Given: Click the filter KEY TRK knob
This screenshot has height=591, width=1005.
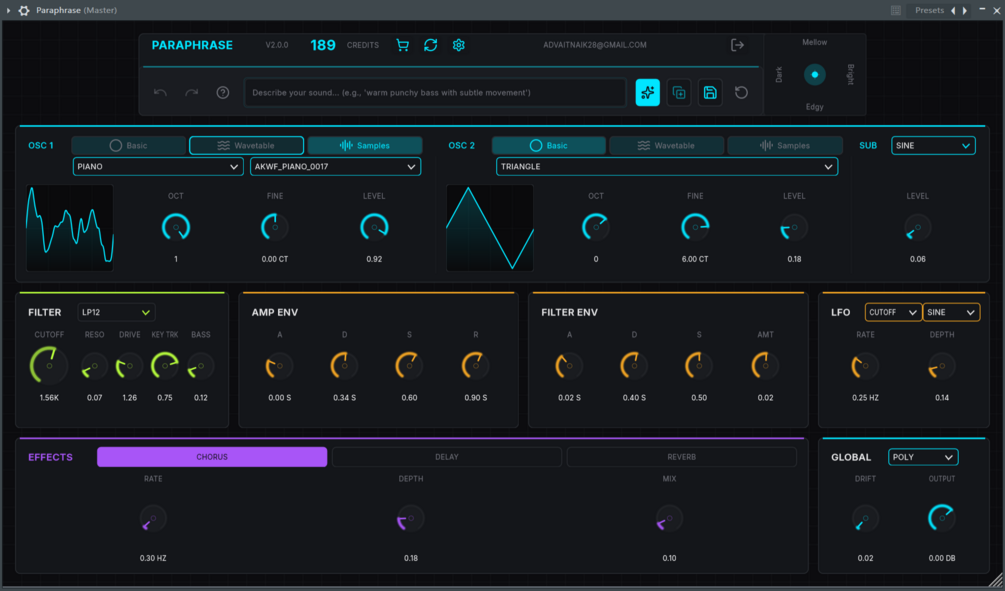Looking at the screenshot, I should pos(165,366).
